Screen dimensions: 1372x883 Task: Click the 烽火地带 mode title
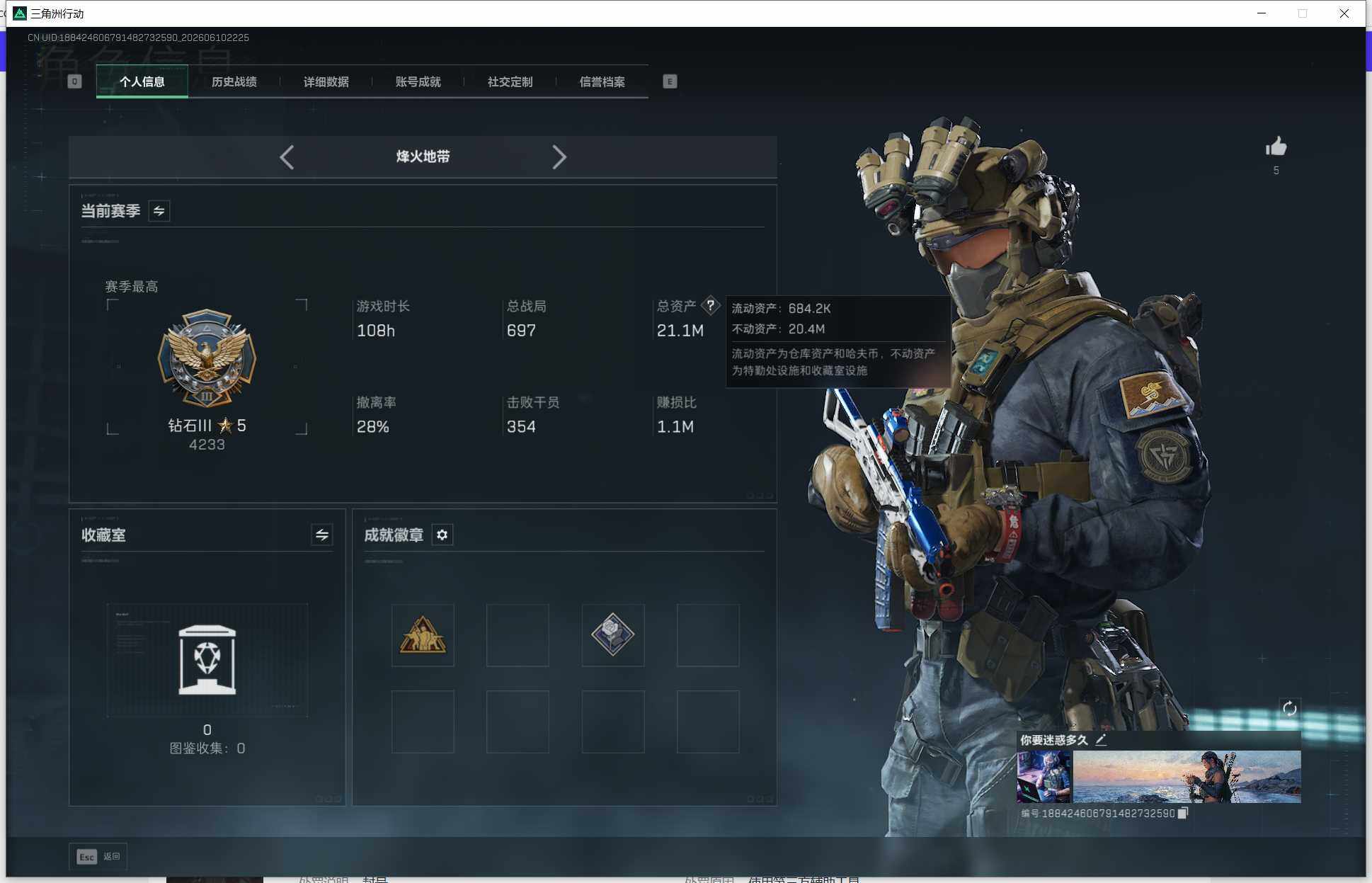423,156
